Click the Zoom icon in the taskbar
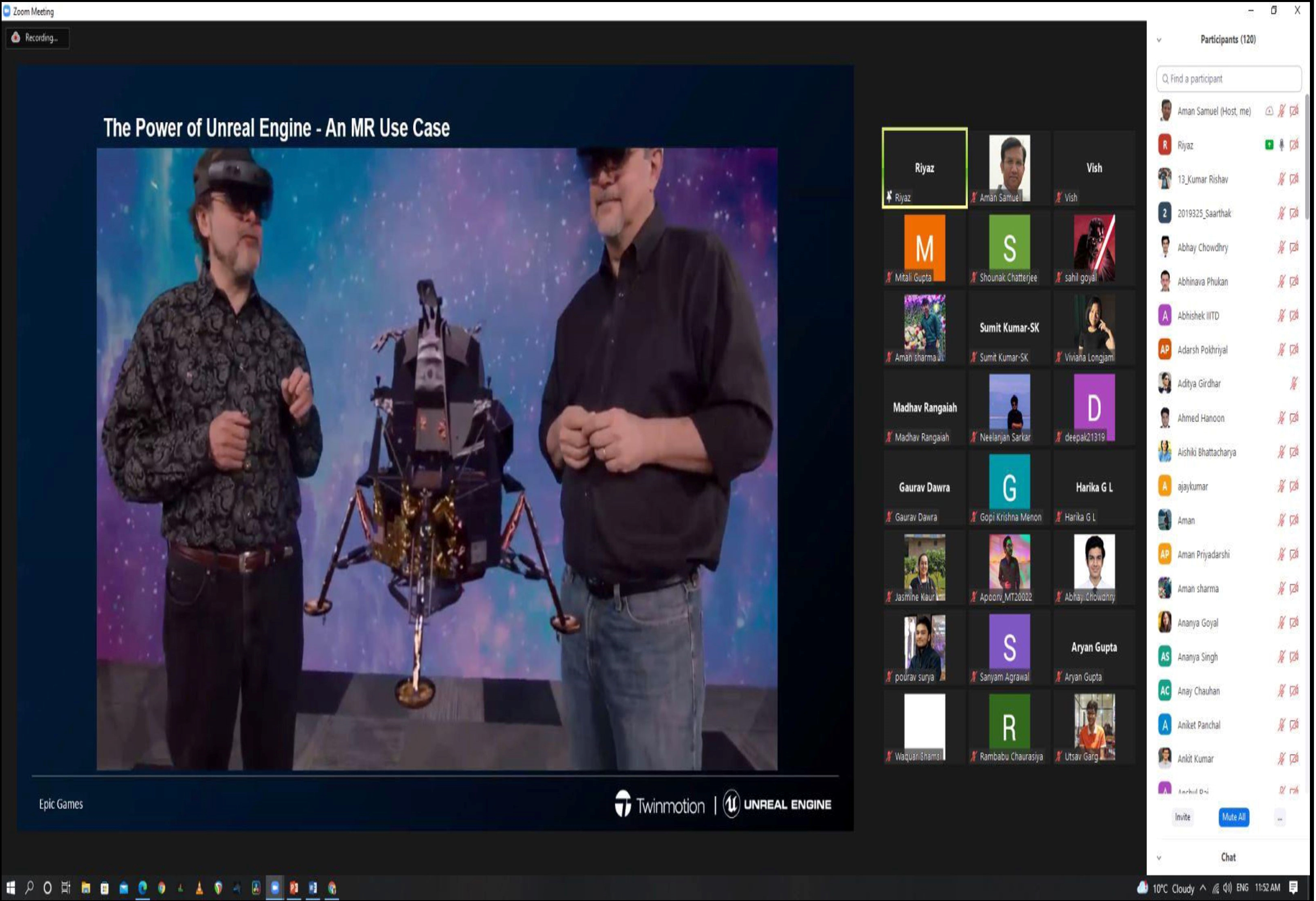 point(275,888)
